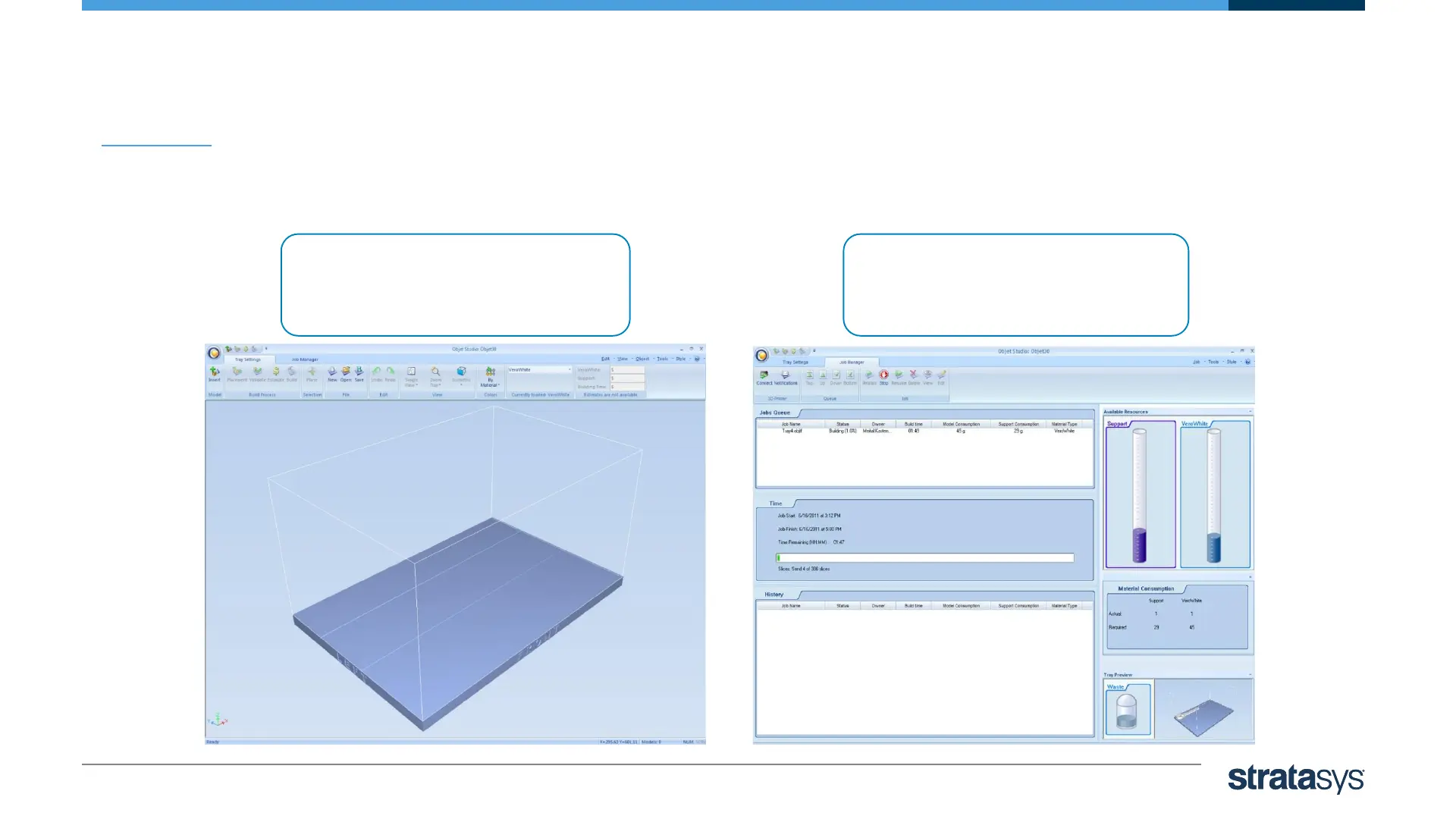Switch to Job Manager tab in left window
Viewport: 1456px width, 819px height.
[305, 359]
